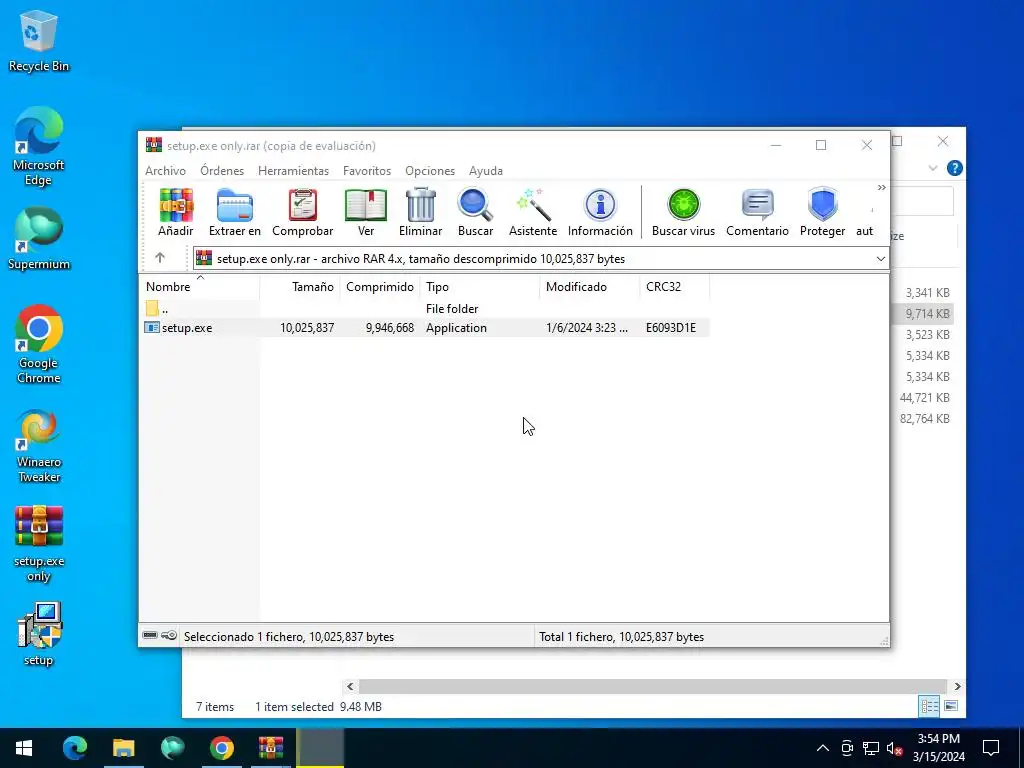Click the Añadir toolbar icon
Image resolution: width=1024 pixels, height=768 pixels.
pyautogui.click(x=176, y=212)
